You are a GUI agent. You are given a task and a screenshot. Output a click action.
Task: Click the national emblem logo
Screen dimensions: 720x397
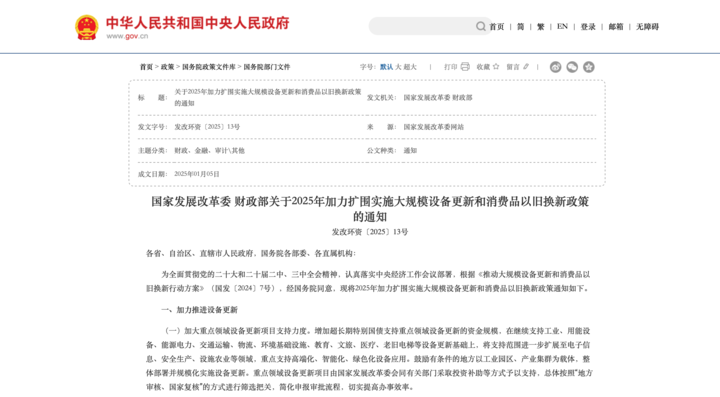pos(87,27)
